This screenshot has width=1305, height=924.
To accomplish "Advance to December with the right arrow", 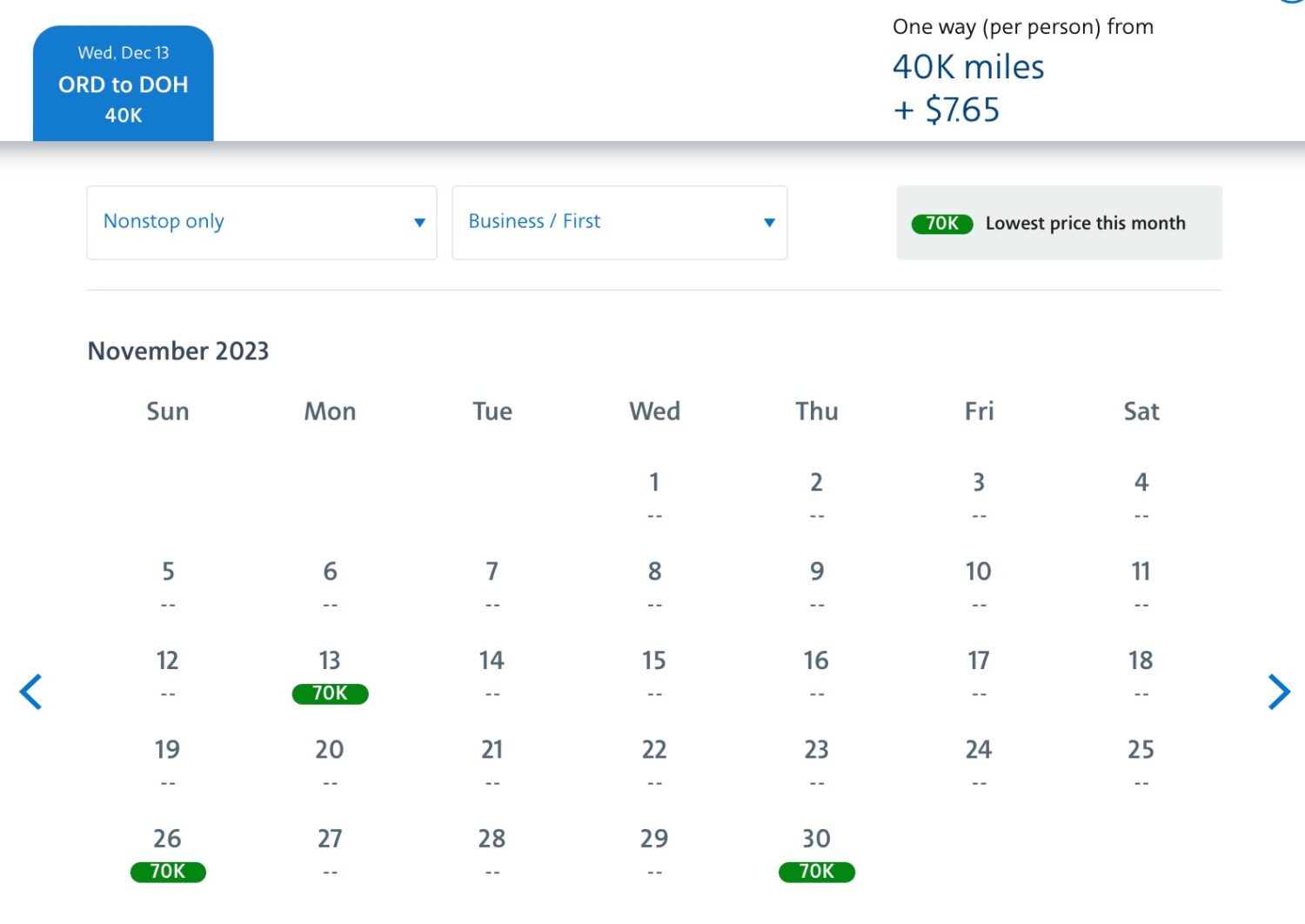I will click(1279, 692).
